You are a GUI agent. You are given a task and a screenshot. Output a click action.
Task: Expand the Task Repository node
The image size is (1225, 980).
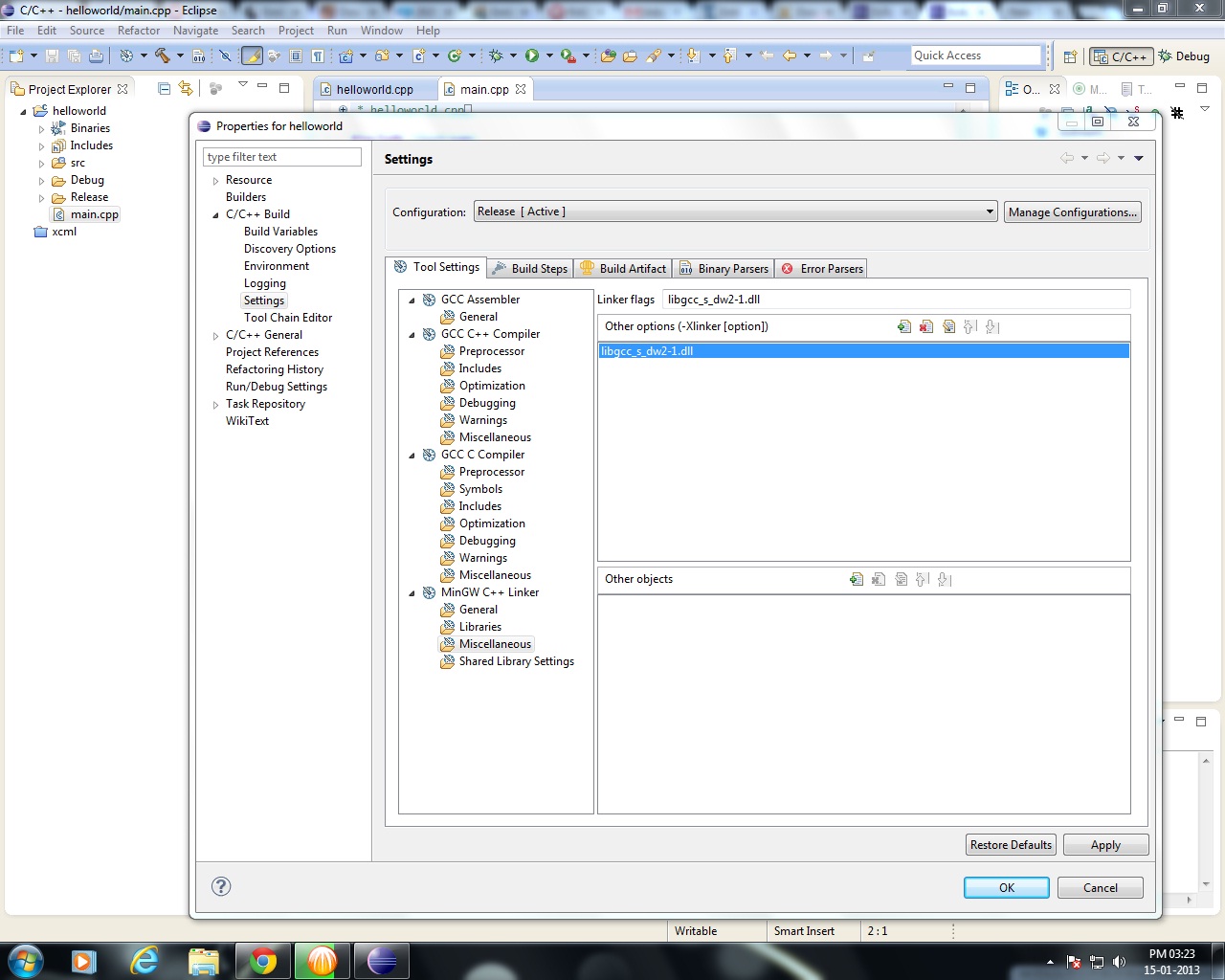click(215, 404)
